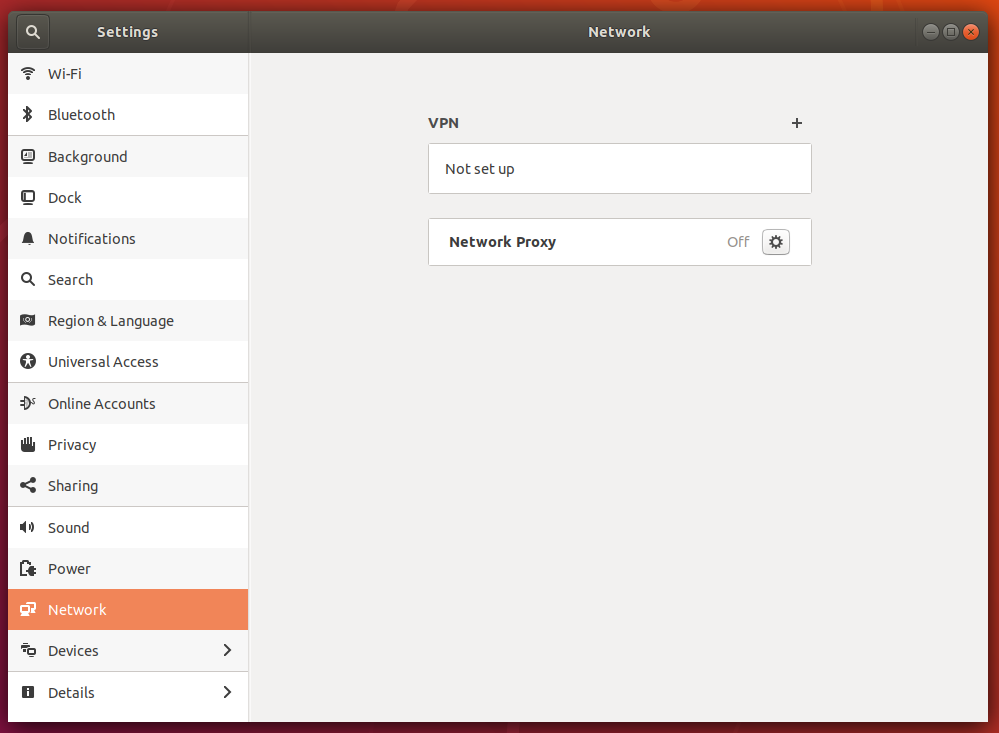Go to Universal Access settings

[128, 361]
